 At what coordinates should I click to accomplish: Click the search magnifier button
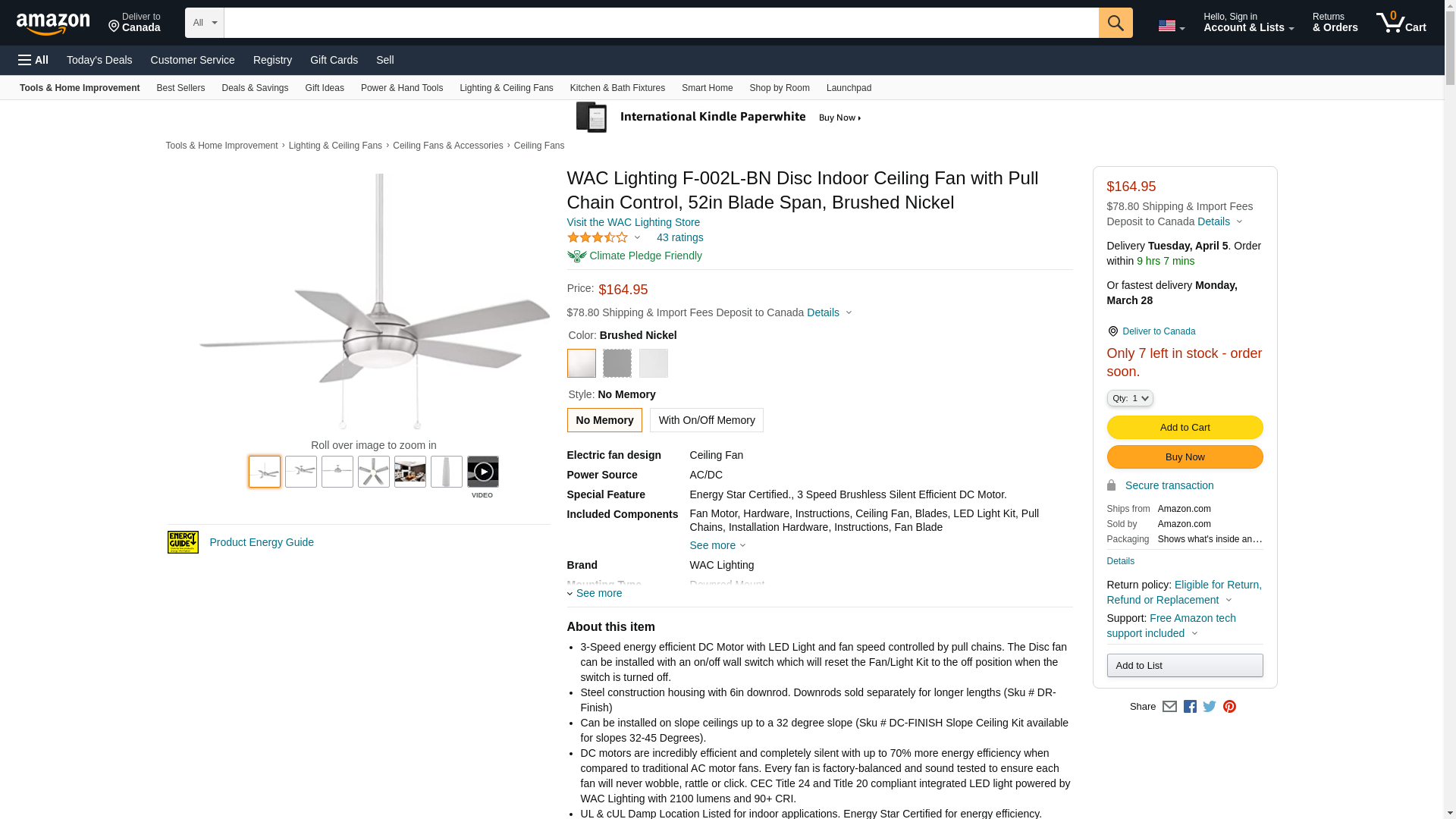1115,23
